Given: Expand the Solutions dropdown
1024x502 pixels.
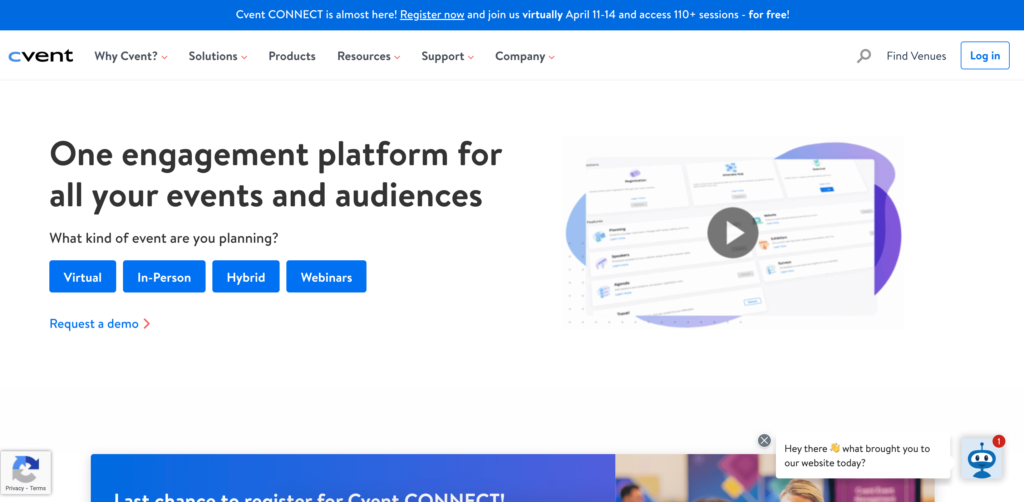Looking at the screenshot, I should [x=217, y=56].
